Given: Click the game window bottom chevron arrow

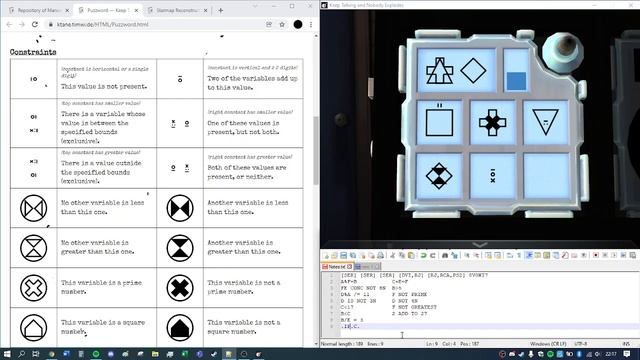Looking at the screenshot, I should point(480,245).
